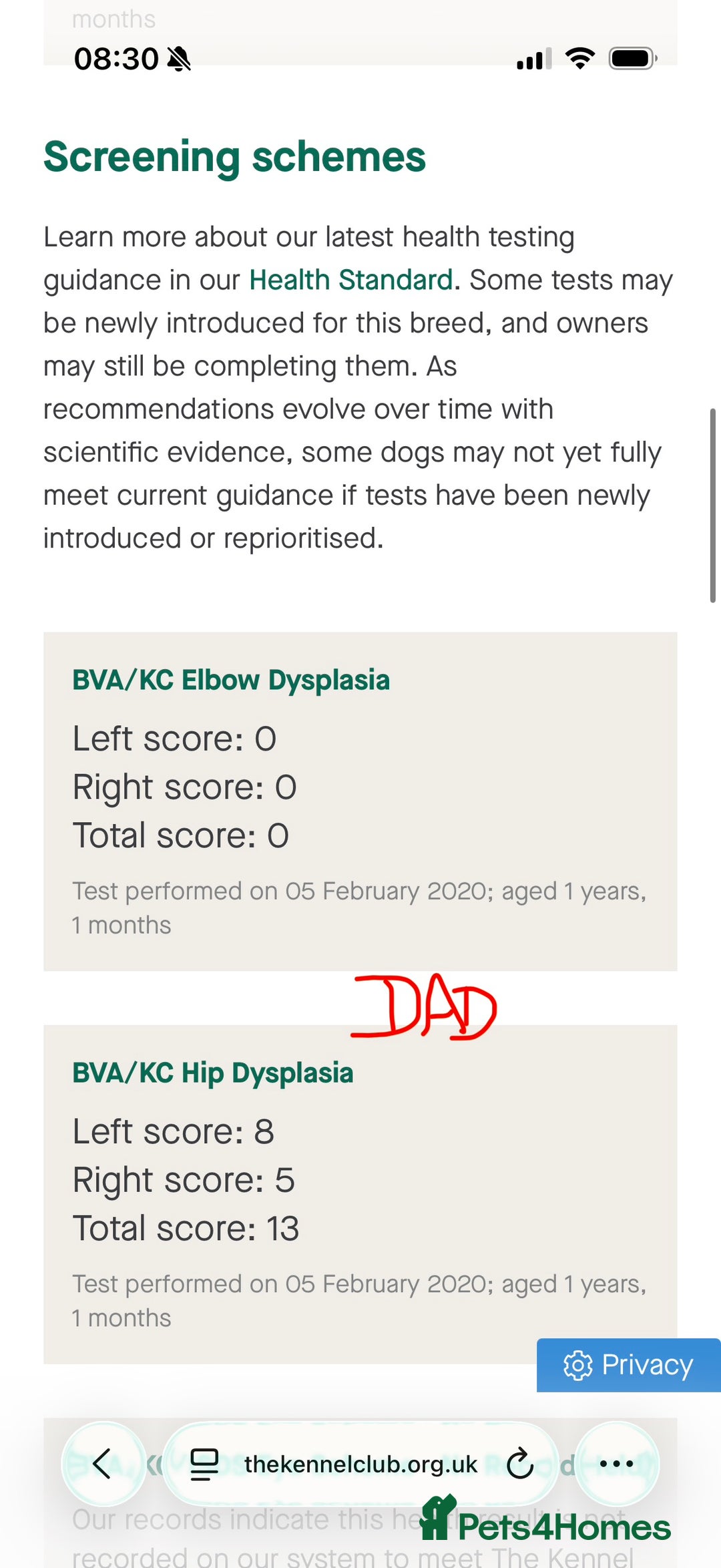The height and width of the screenshot is (1568, 721).
Task: Open the page settings icon in address bar
Action: pyautogui.click(x=204, y=1464)
